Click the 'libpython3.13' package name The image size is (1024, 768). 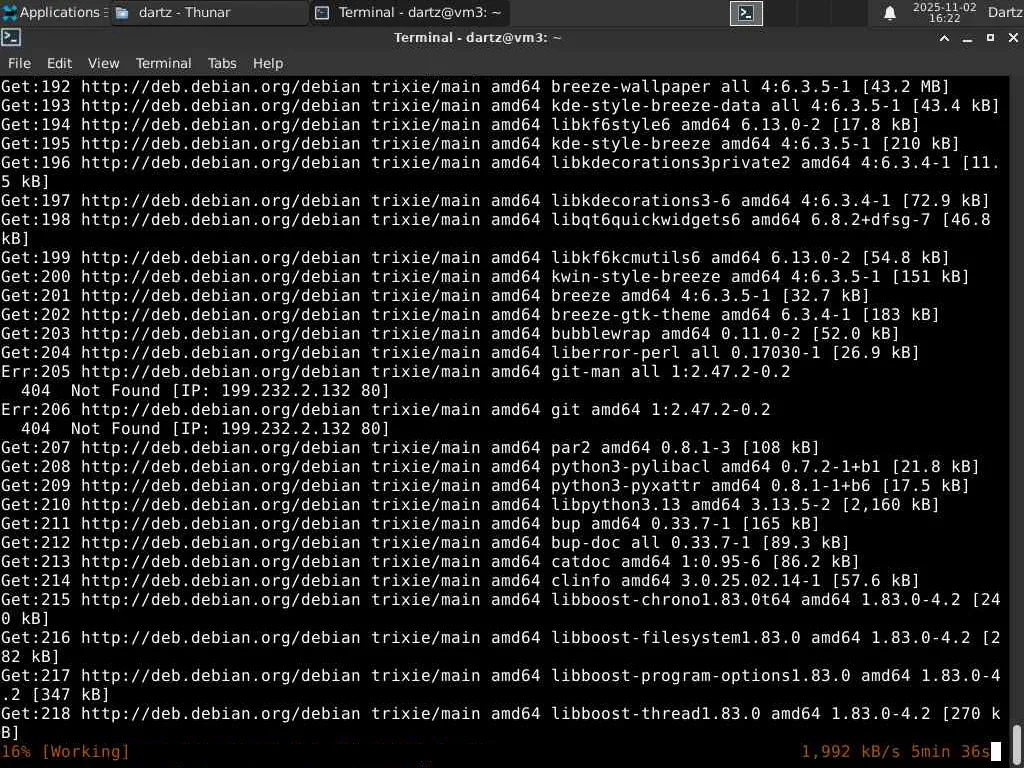point(616,504)
